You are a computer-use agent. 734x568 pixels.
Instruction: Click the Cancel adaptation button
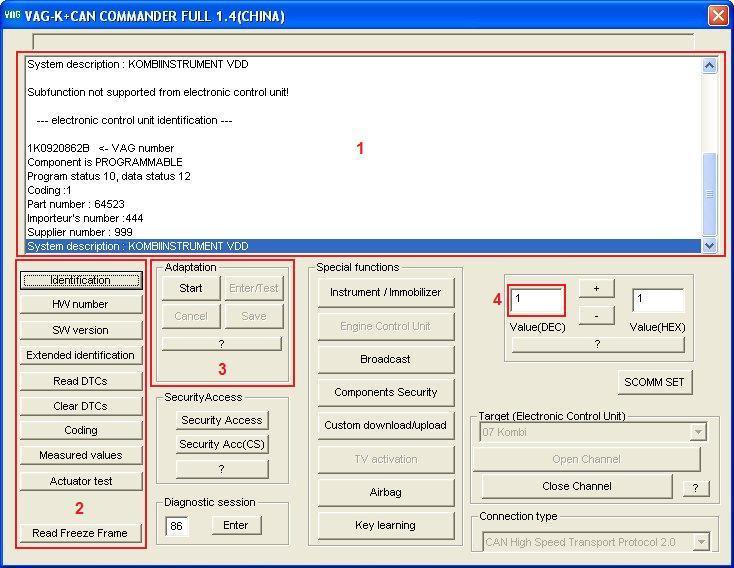coord(191,317)
